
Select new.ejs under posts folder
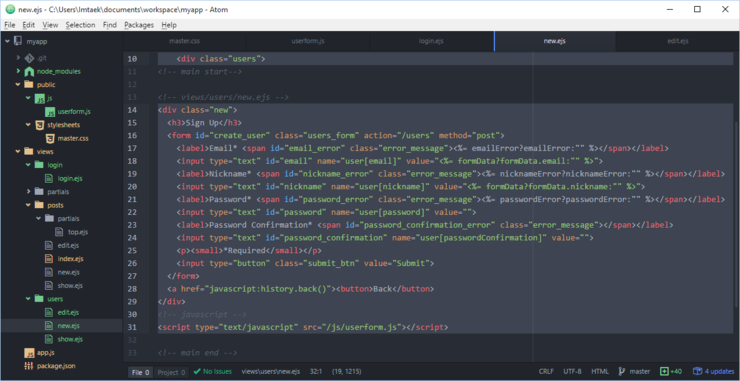click(68, 272)
